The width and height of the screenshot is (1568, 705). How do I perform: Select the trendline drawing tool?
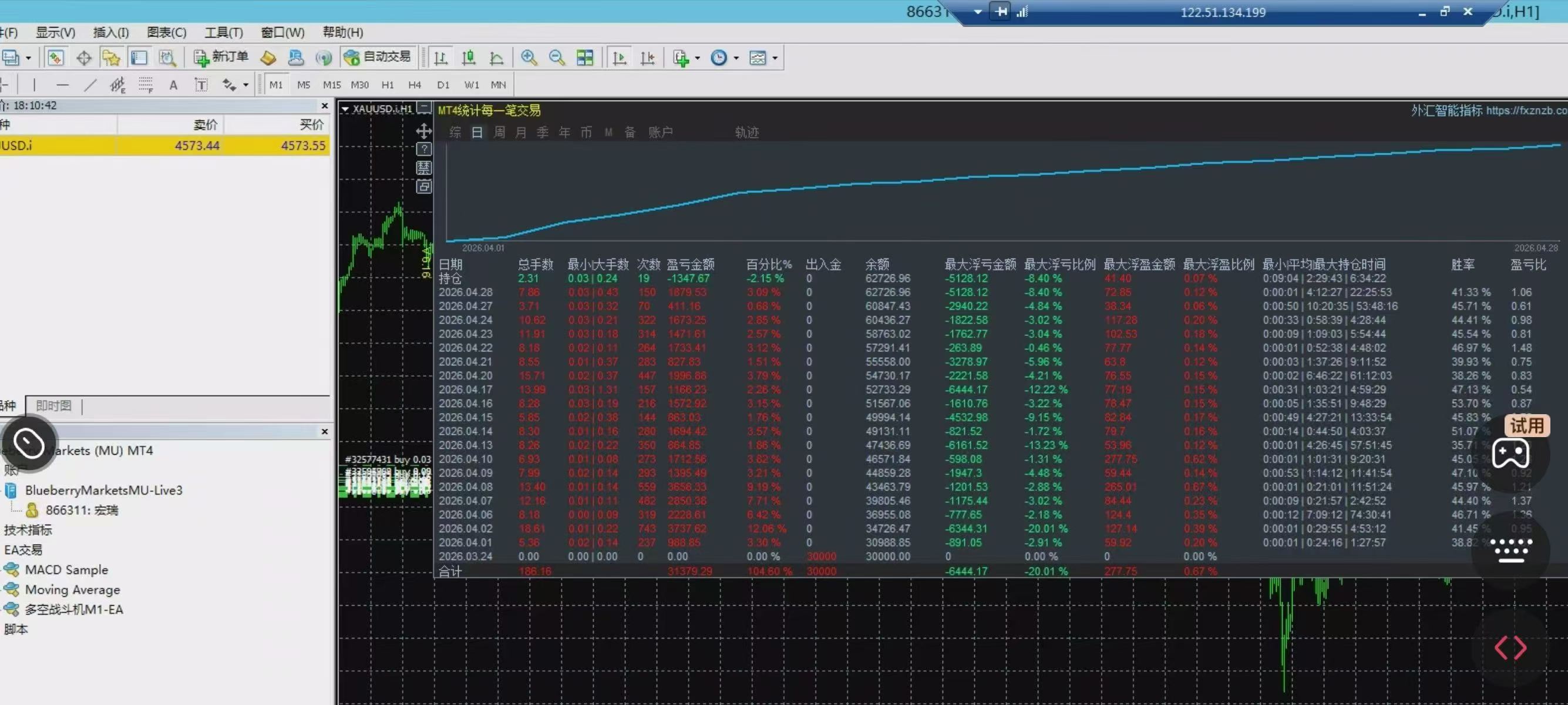(90, 85)
